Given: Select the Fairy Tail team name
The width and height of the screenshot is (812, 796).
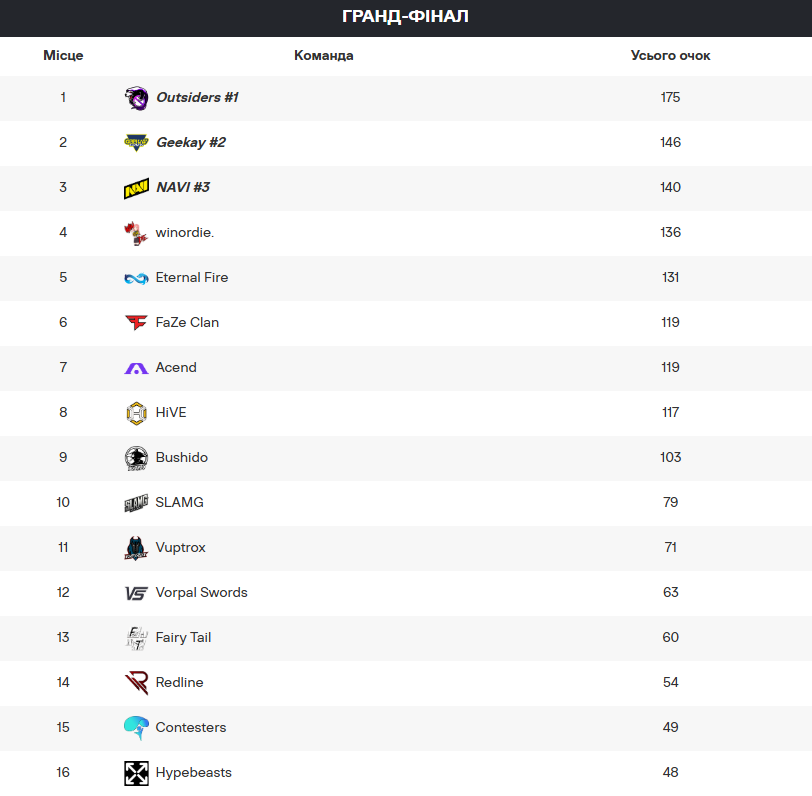Looking at the screenshot, I should point(183,638).
